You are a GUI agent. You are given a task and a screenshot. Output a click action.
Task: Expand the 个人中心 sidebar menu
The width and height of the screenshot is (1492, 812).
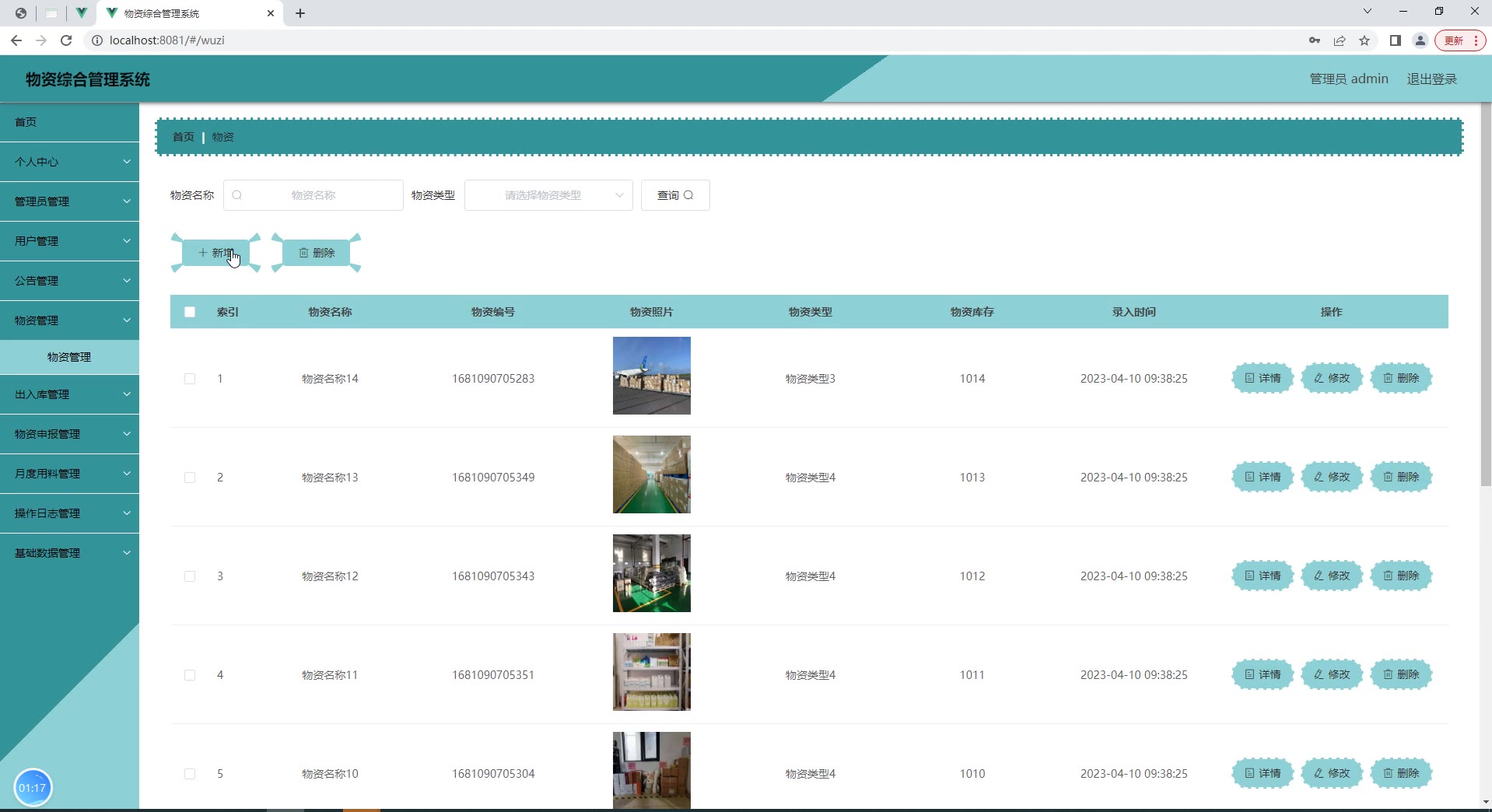(69, 162)
